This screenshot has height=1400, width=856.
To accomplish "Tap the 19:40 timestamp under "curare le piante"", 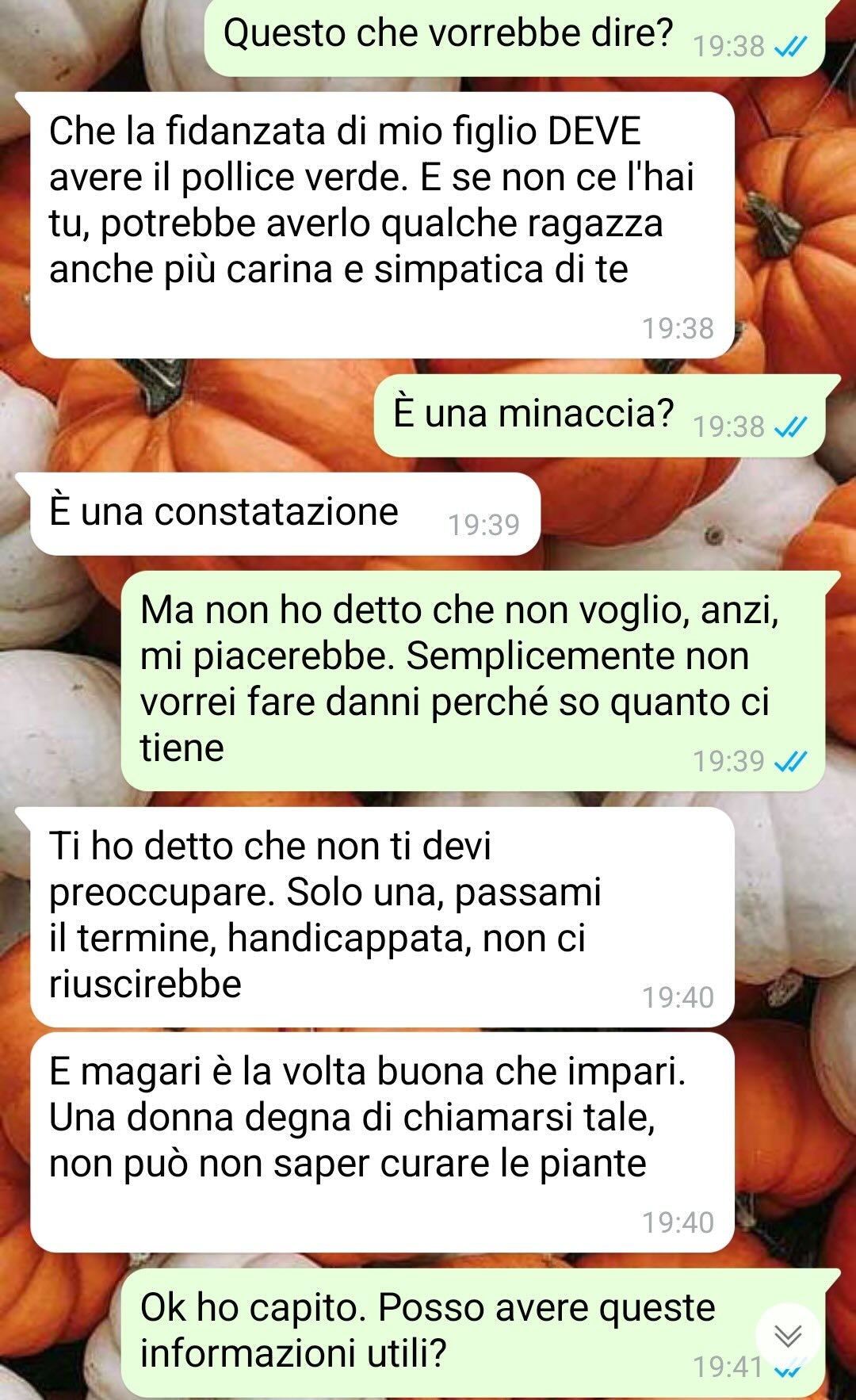I will tap(678, 1222).
